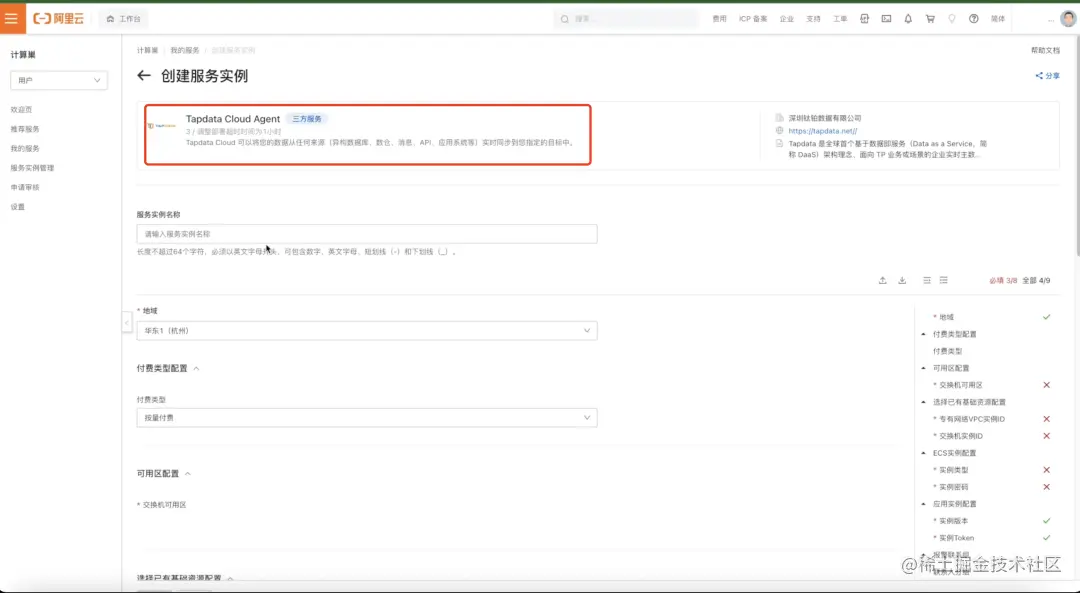Open the user avatar menu
The width and height of the screenshot is (1080, 593).
(1068, 19)
